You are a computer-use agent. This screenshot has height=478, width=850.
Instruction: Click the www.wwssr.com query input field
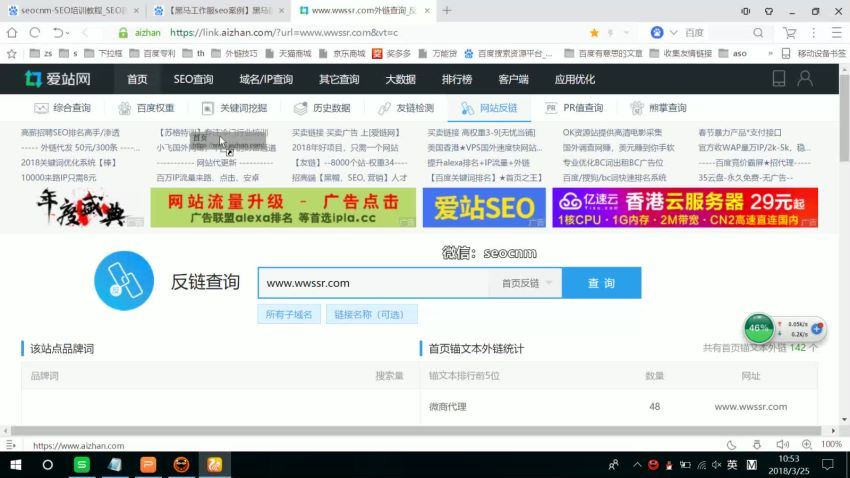click(x=374, y=283)
